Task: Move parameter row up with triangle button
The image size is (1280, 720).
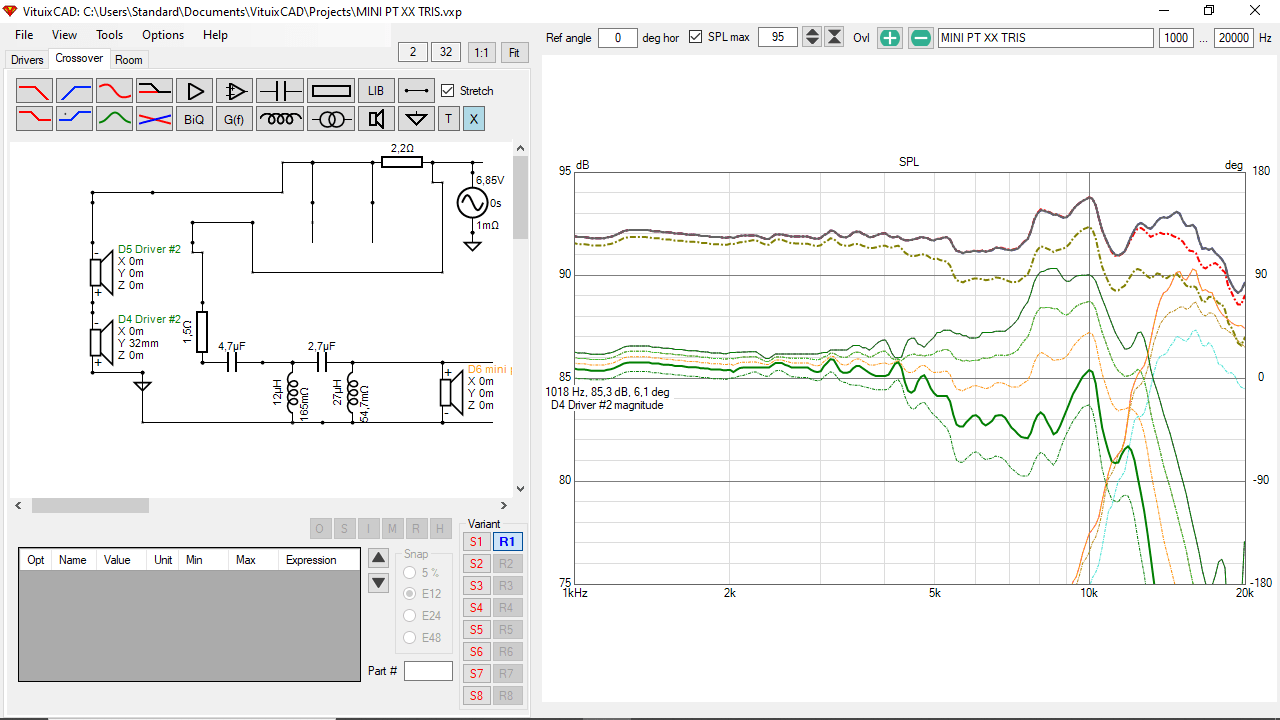Action: (x=379, y=558)
